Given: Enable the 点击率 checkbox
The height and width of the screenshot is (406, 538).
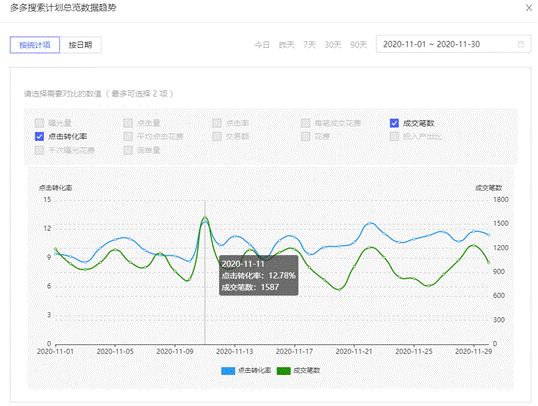Looking at the screenshot, I should tap(217, 123).
